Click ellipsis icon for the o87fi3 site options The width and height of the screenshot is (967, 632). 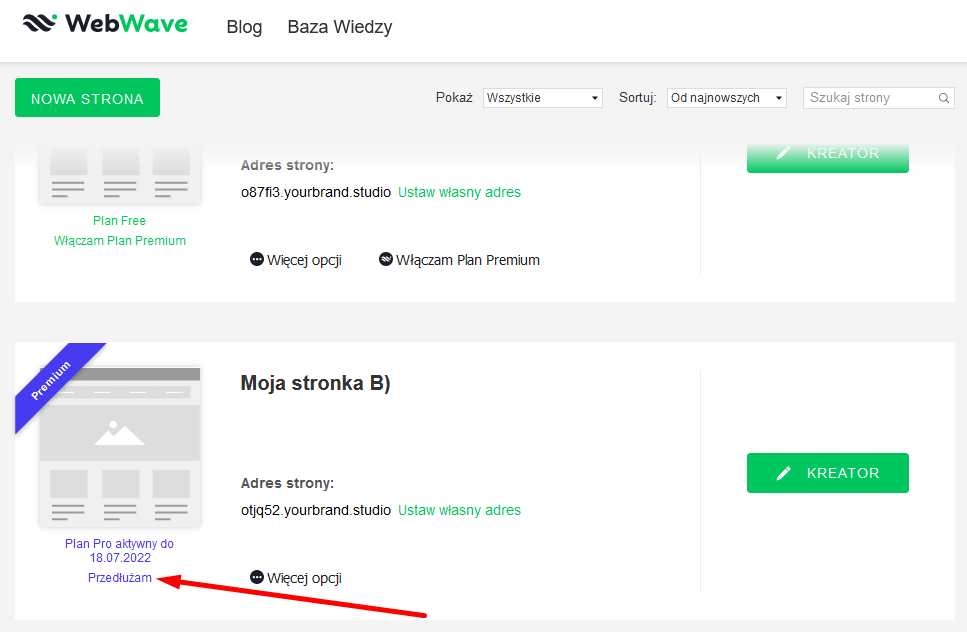click(x=257, y=260)
